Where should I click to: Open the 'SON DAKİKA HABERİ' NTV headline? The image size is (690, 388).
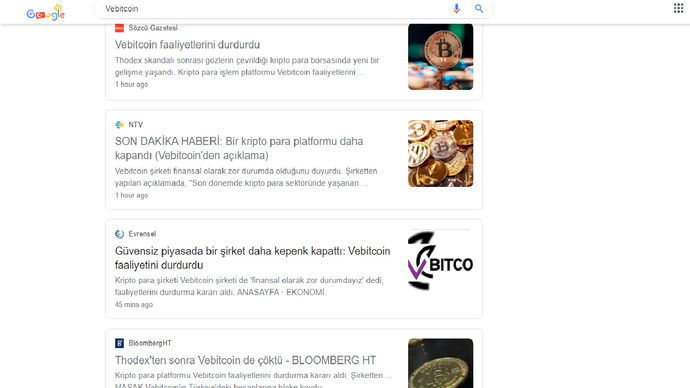[x=239, y=148]
